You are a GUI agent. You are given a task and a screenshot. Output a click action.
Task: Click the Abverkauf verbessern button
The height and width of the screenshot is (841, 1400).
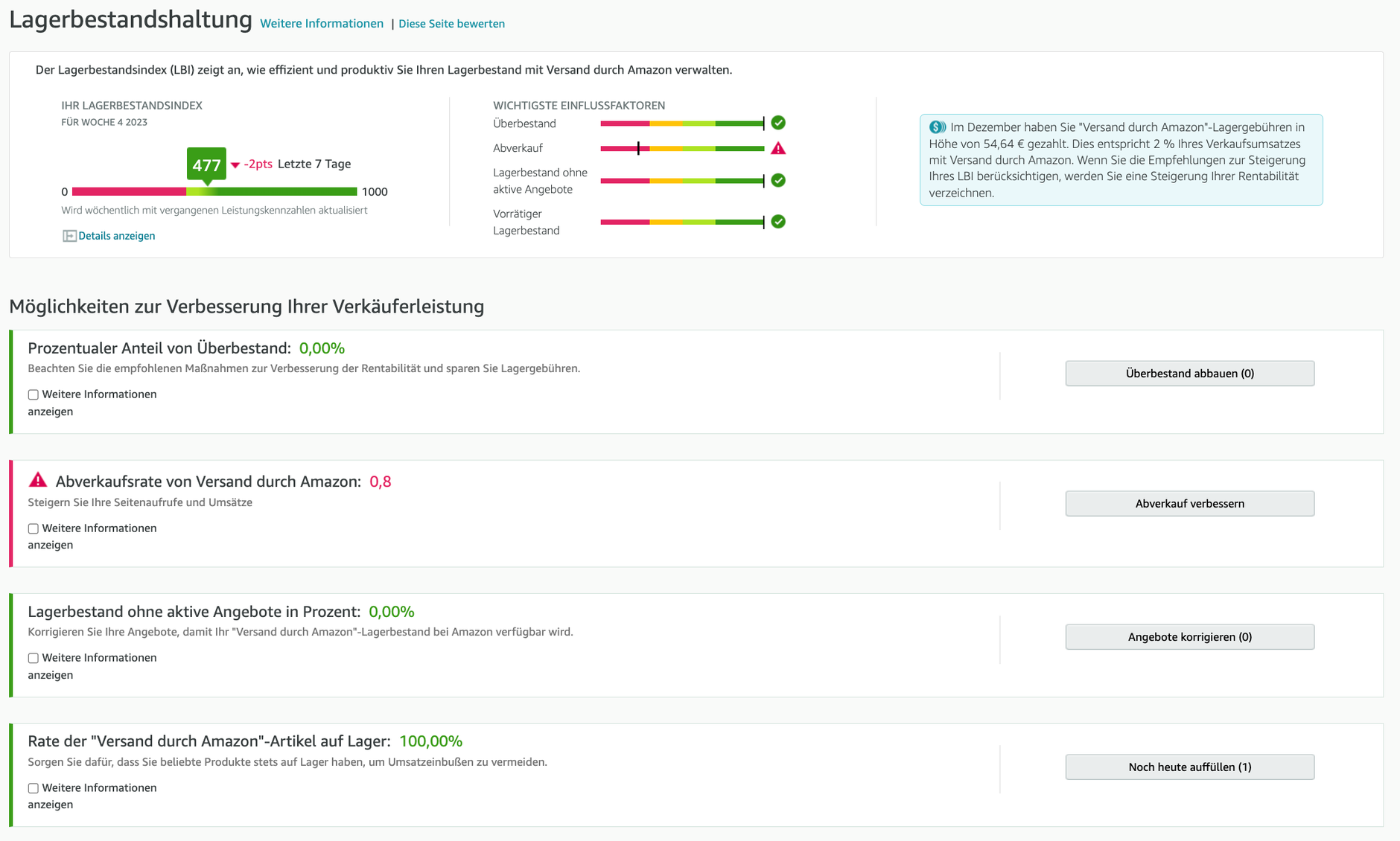[x=1189, y=504]
